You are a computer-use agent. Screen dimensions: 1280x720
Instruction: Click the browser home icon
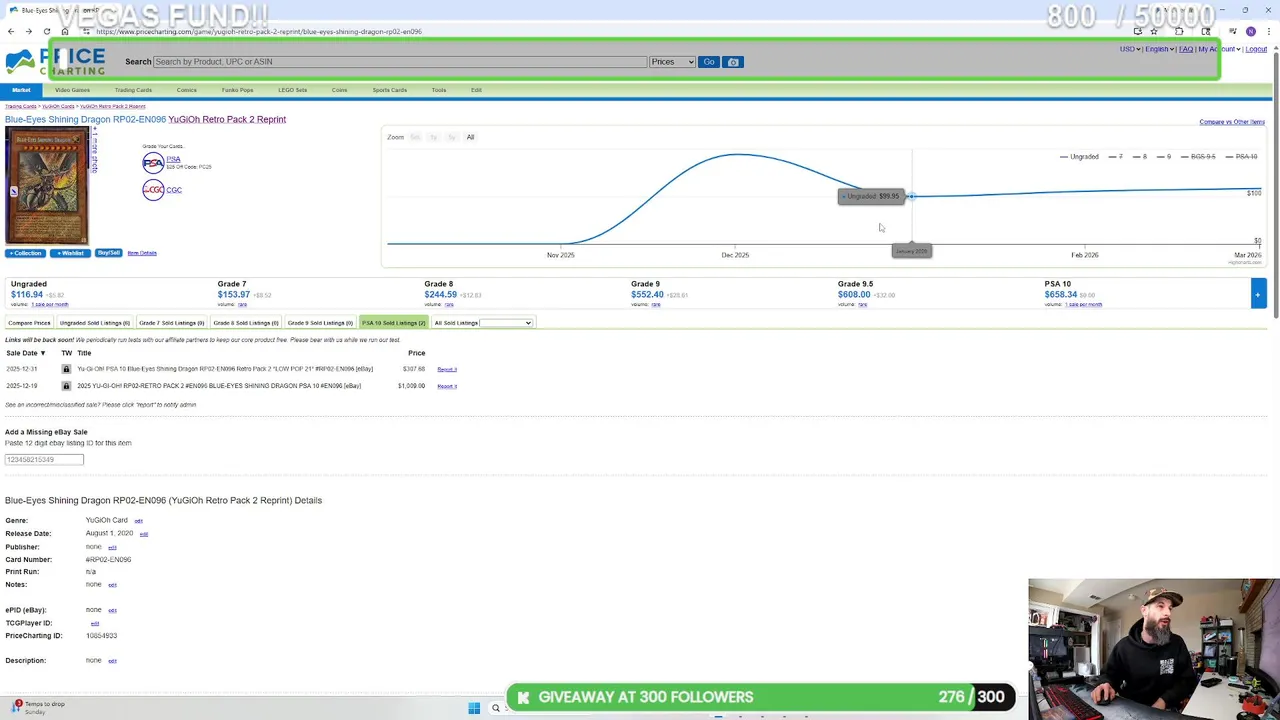65,31
